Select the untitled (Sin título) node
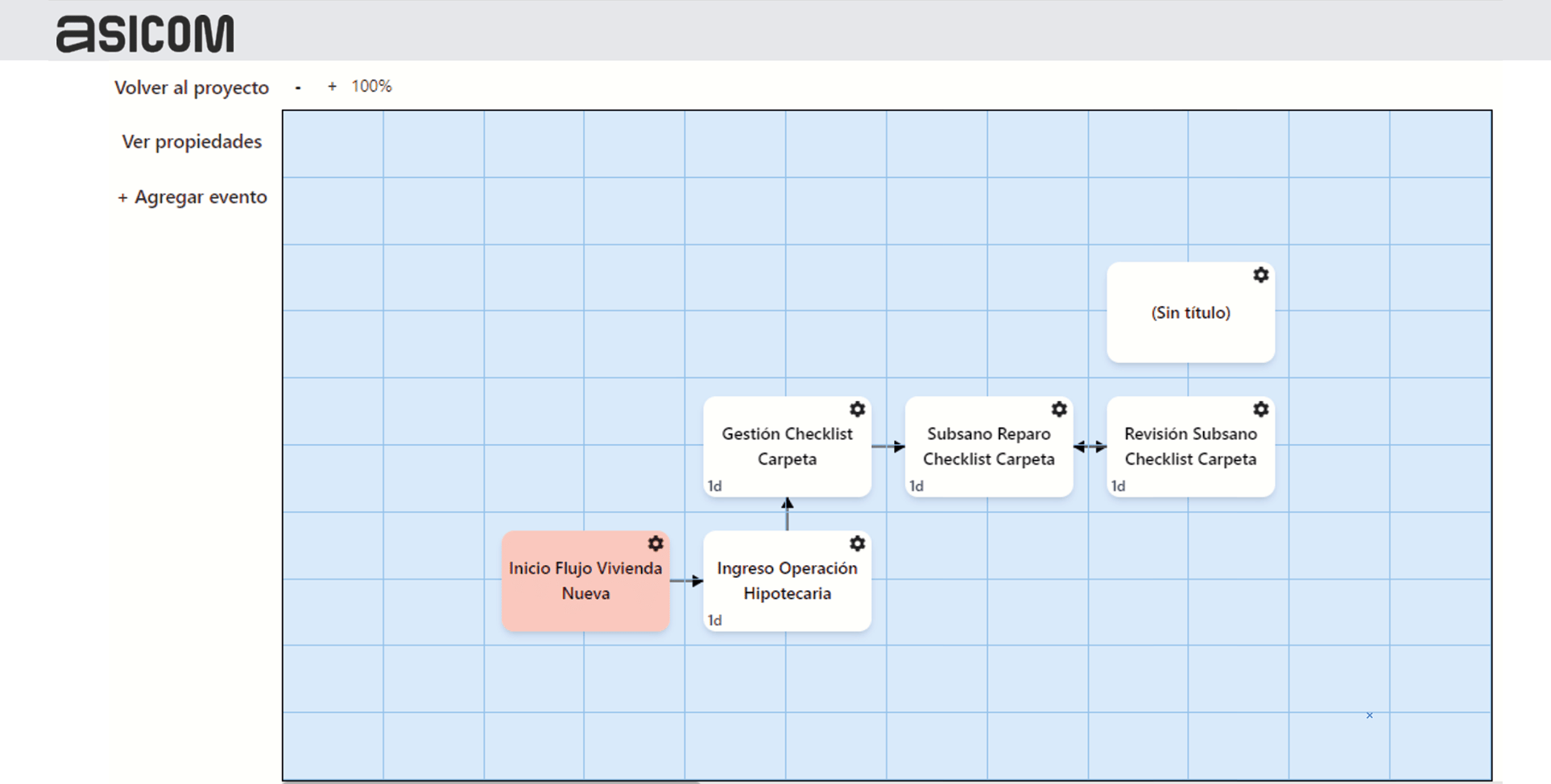The height and width of the screenshot is (784, 1551). pos(1190,313)
